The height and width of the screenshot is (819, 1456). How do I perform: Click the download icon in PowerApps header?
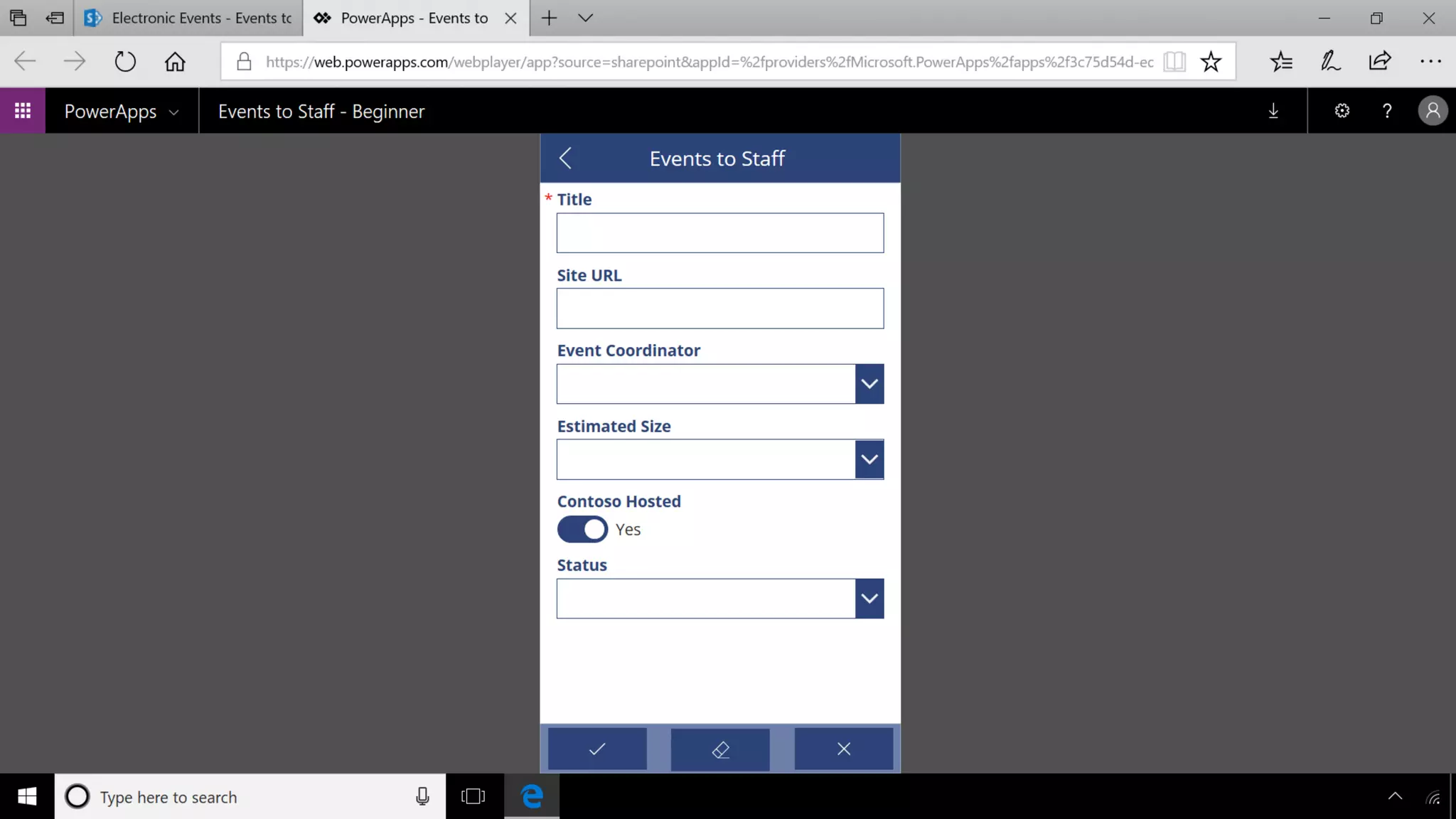tap(1273, 111)
